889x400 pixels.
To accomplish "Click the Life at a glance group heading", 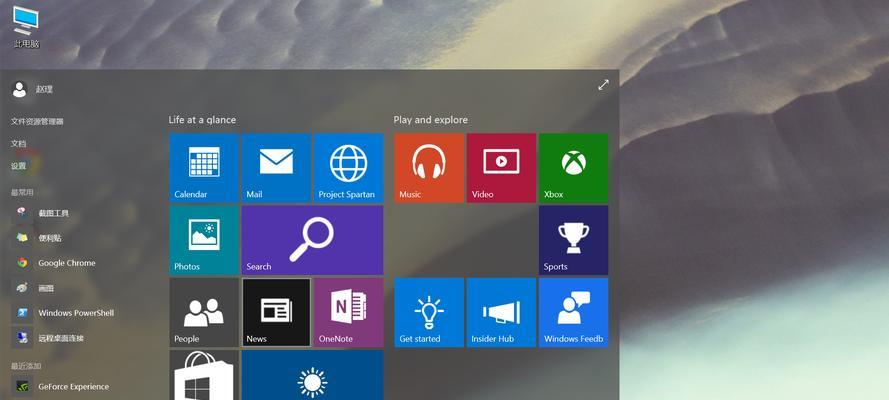I will tap(202, 120).
